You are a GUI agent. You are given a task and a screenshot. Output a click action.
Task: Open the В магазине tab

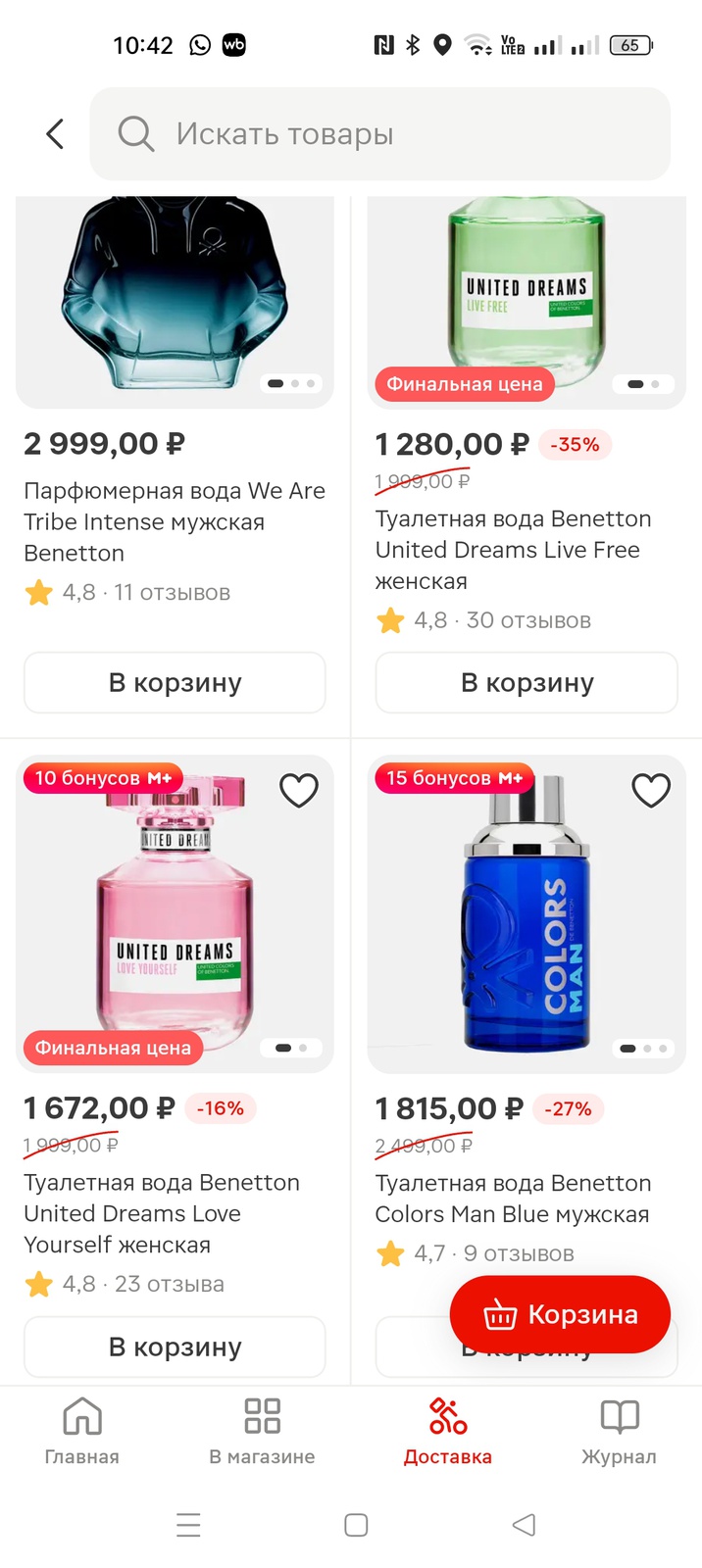click(x=262, y=1432)
